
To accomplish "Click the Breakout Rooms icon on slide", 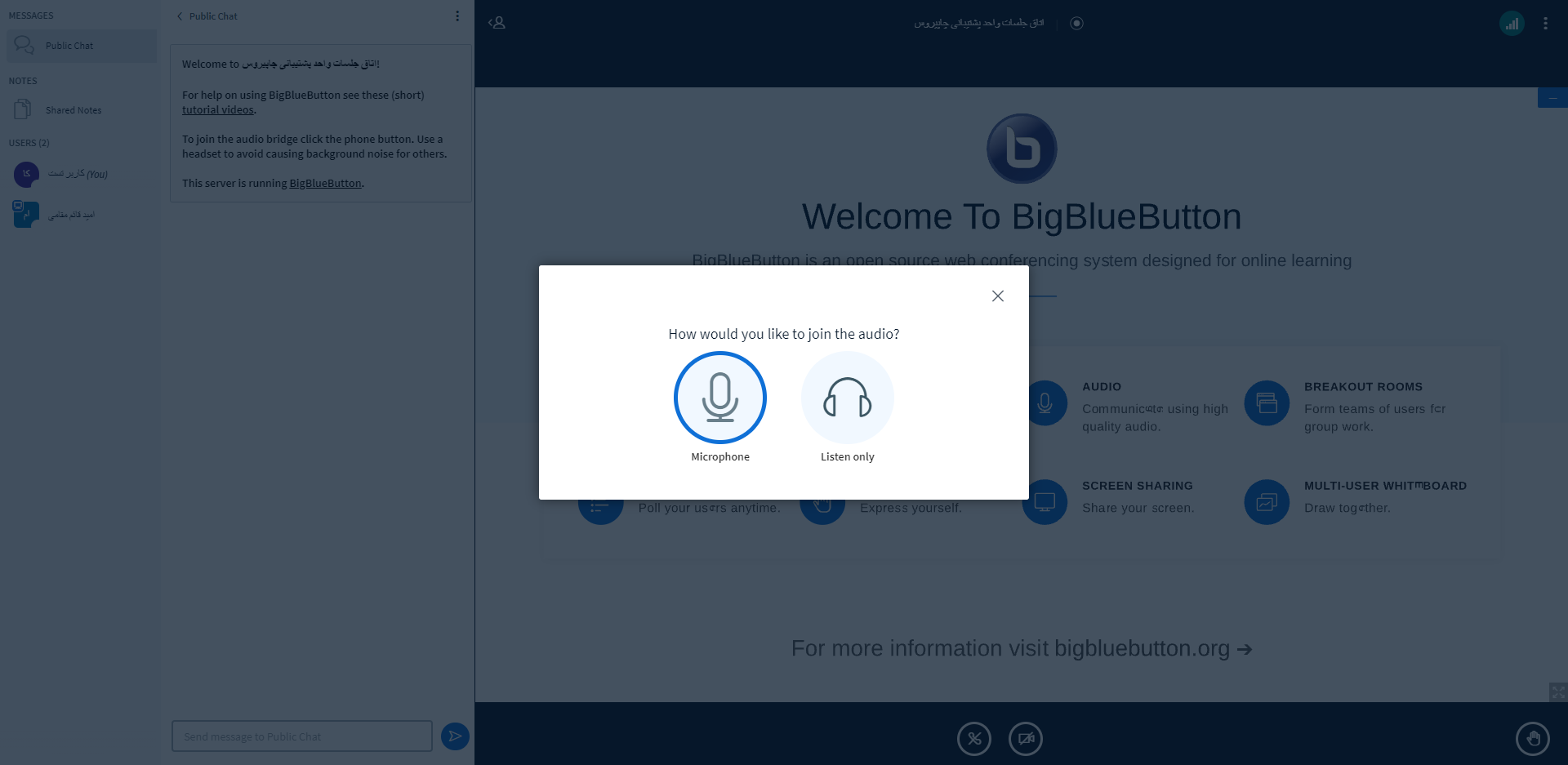I will (x=1267, y=403).
